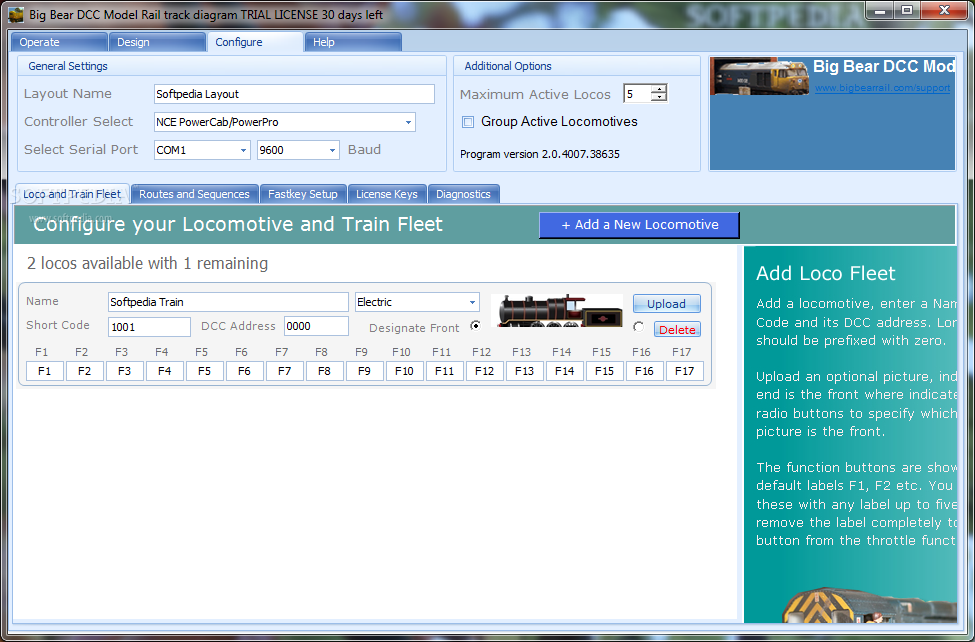
Task: Click the F11 function label field
Action: [x=445, y=371]
